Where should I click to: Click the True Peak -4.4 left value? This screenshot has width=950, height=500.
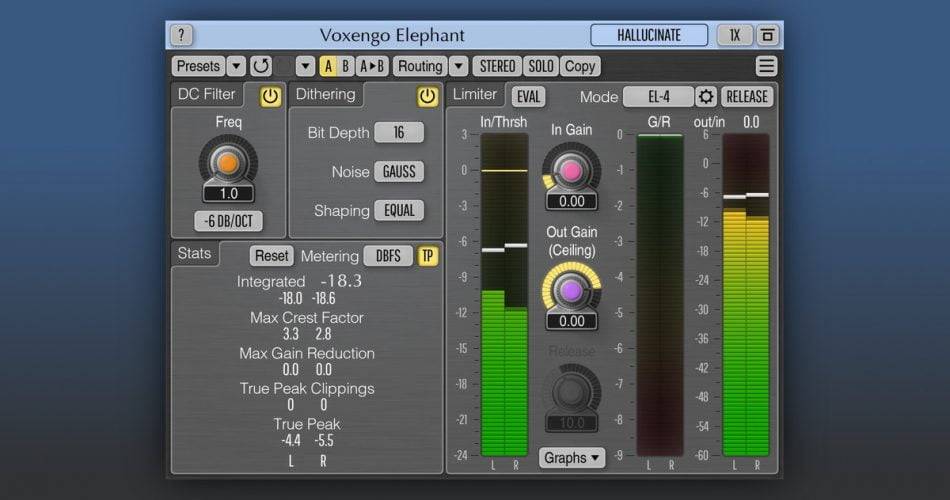click(290, 441)
